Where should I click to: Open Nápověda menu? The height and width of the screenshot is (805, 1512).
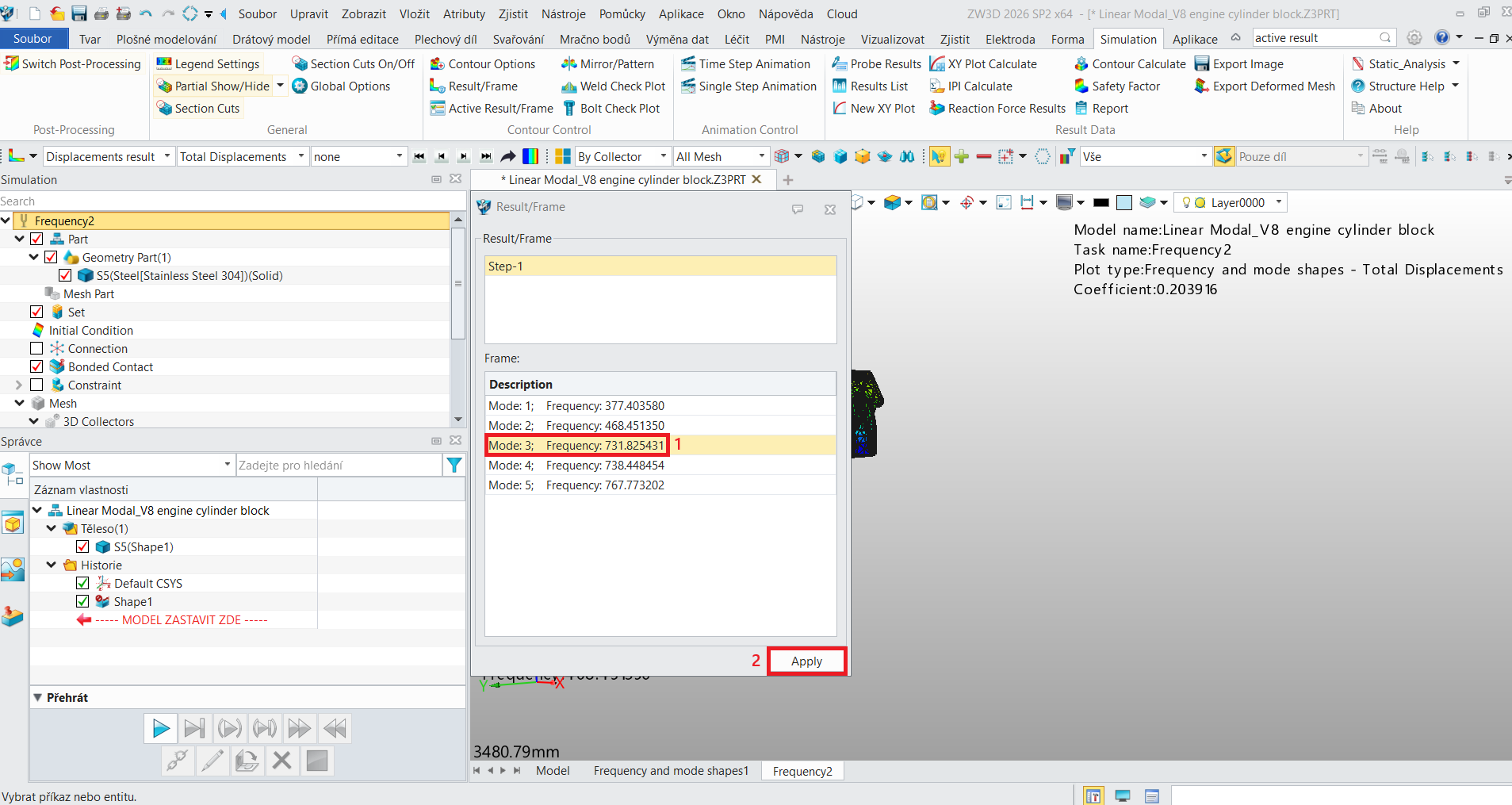(x=785, y=14)
